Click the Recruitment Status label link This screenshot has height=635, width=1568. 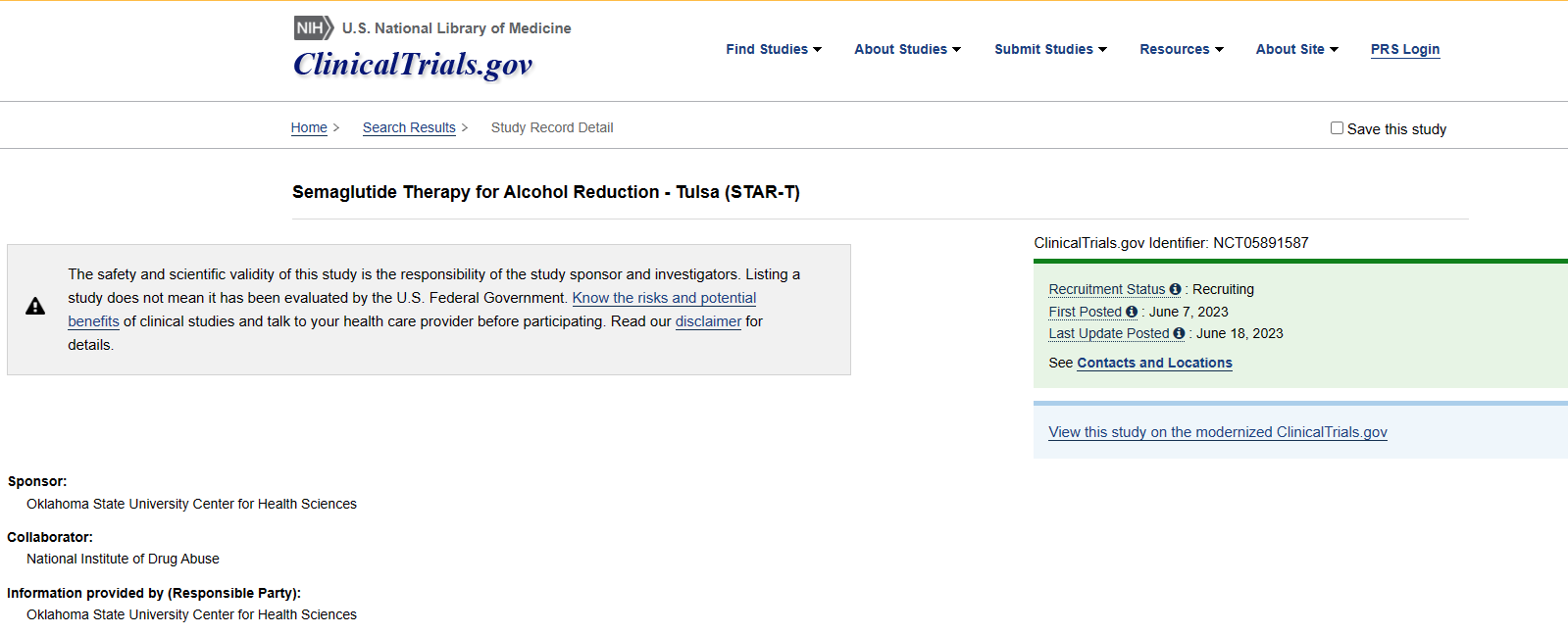[1106, 289]
